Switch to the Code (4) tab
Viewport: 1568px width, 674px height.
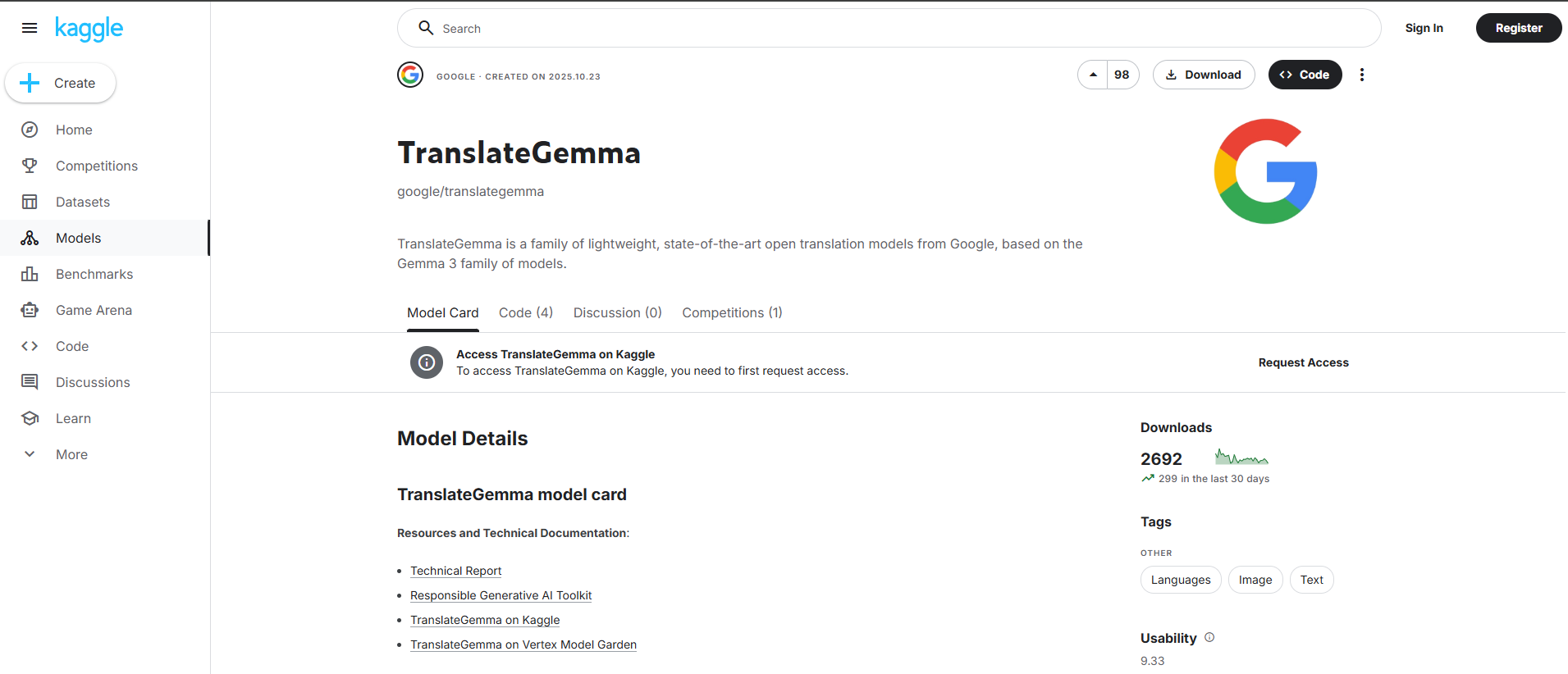[x=526, y=312]
